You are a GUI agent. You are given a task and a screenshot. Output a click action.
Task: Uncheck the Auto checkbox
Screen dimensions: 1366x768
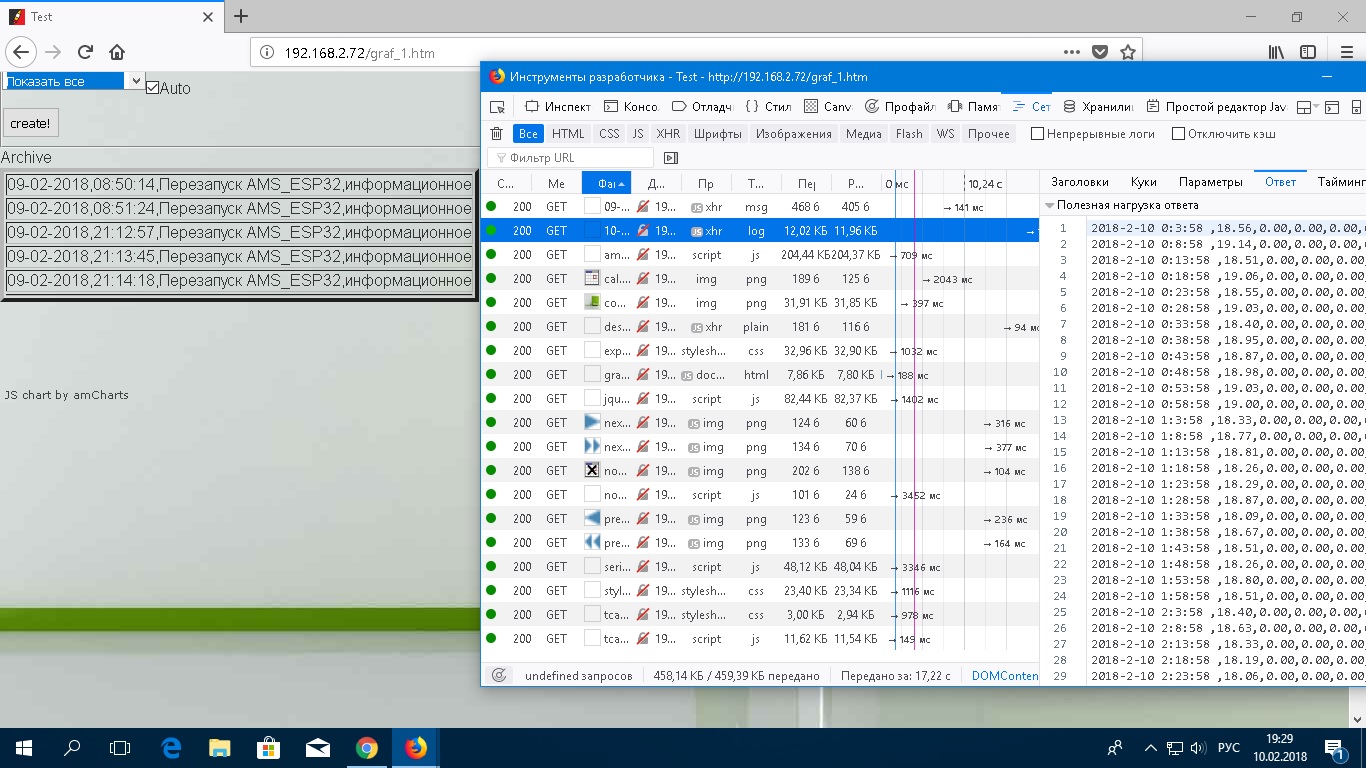click(153, 88)
